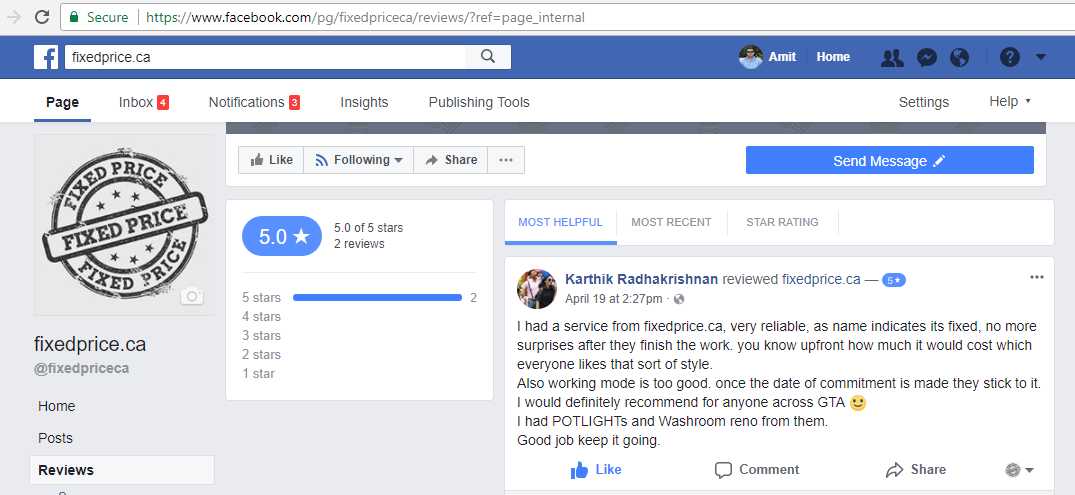Viewport: 1075px width, 495px height.
Task: Open the account dropdown arrow in top bar
Action: [1040, 58]
